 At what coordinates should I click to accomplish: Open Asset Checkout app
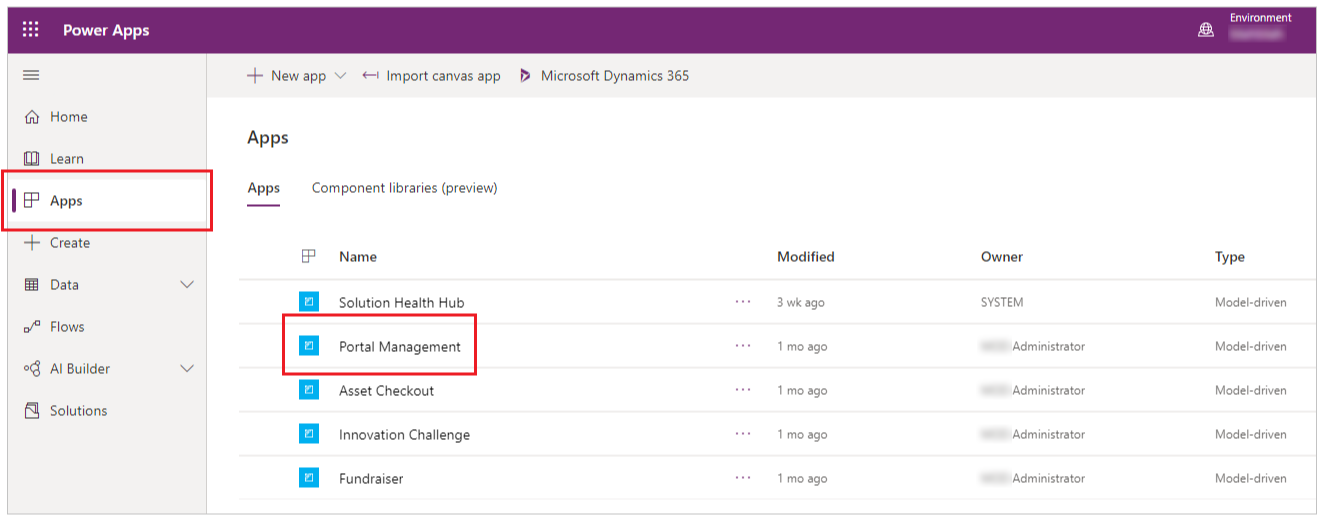click(x=386, y=391)
